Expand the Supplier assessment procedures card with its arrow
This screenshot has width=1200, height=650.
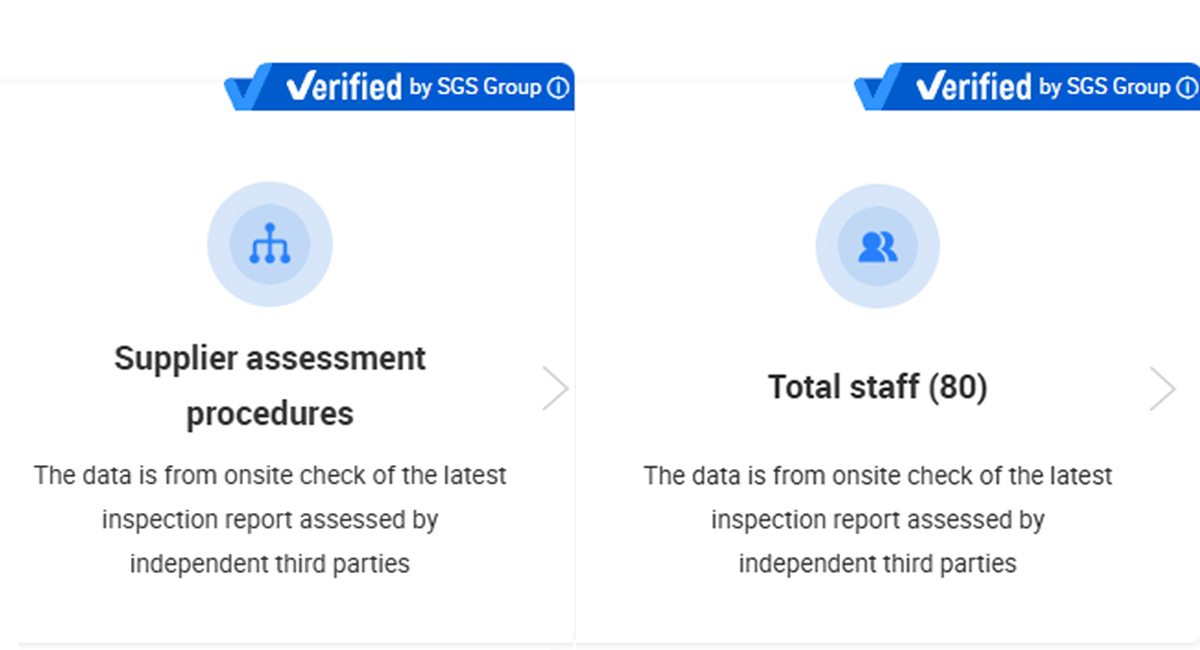tap(555, 388)
